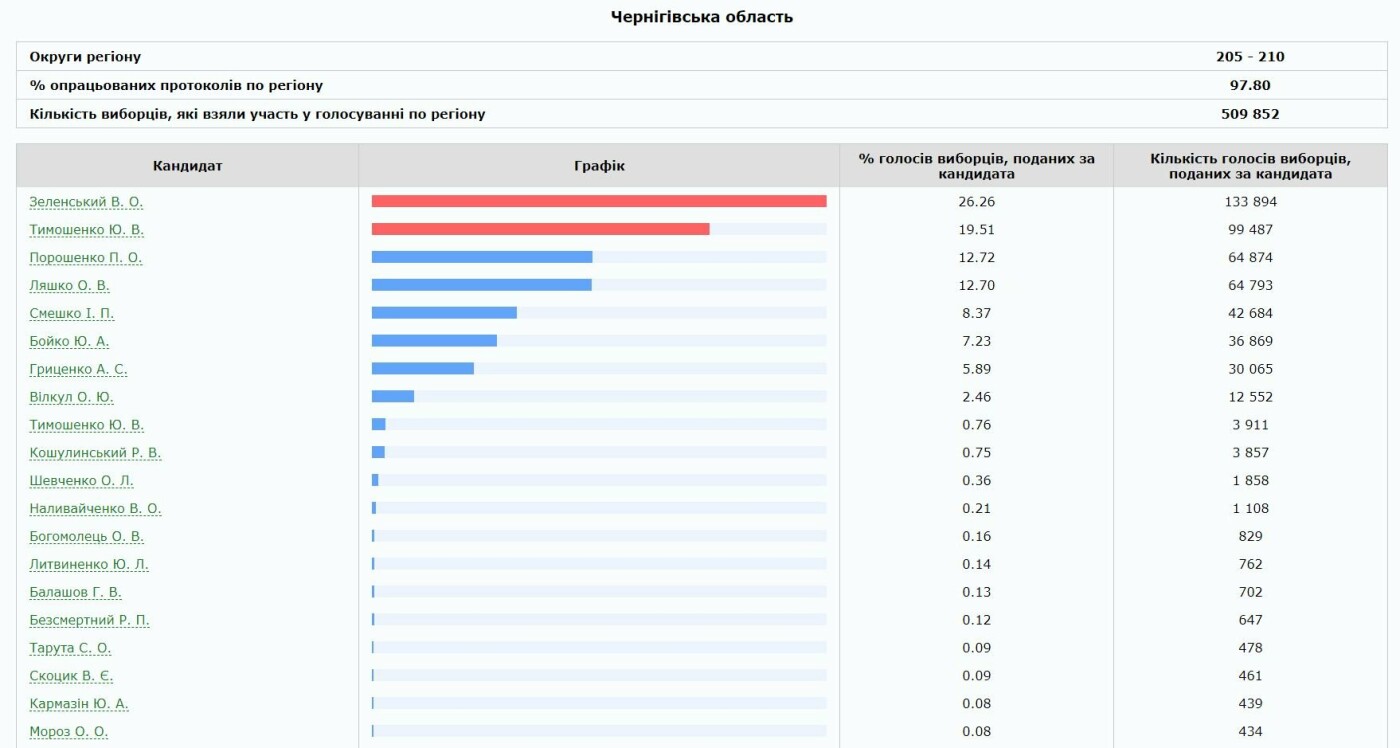1400x748 pixels.
Task: Click percentage 19.51
Action: coord(976,230)
